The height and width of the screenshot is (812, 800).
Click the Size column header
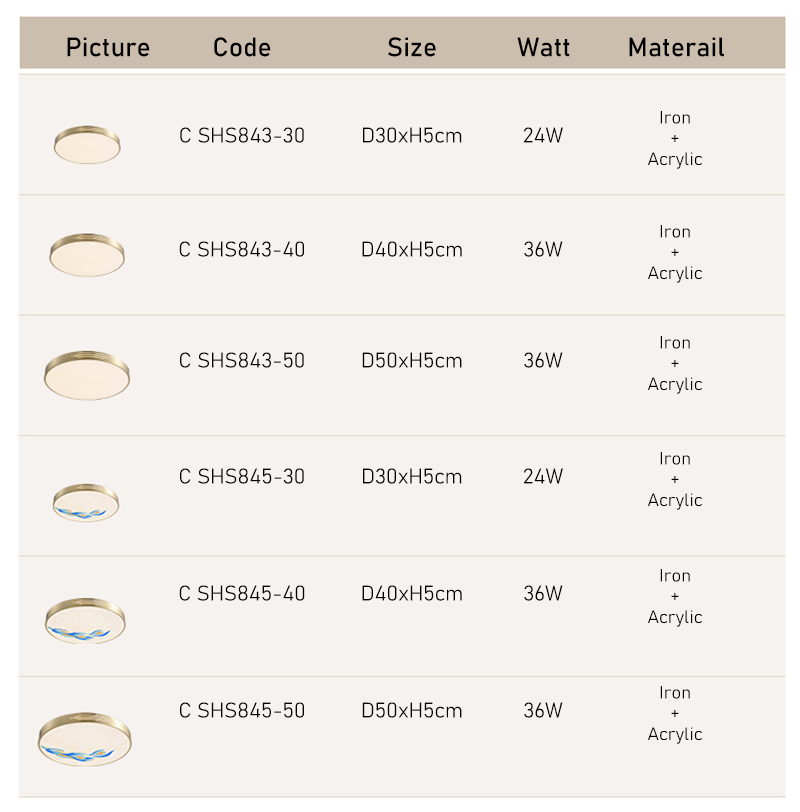coord(412,47)
